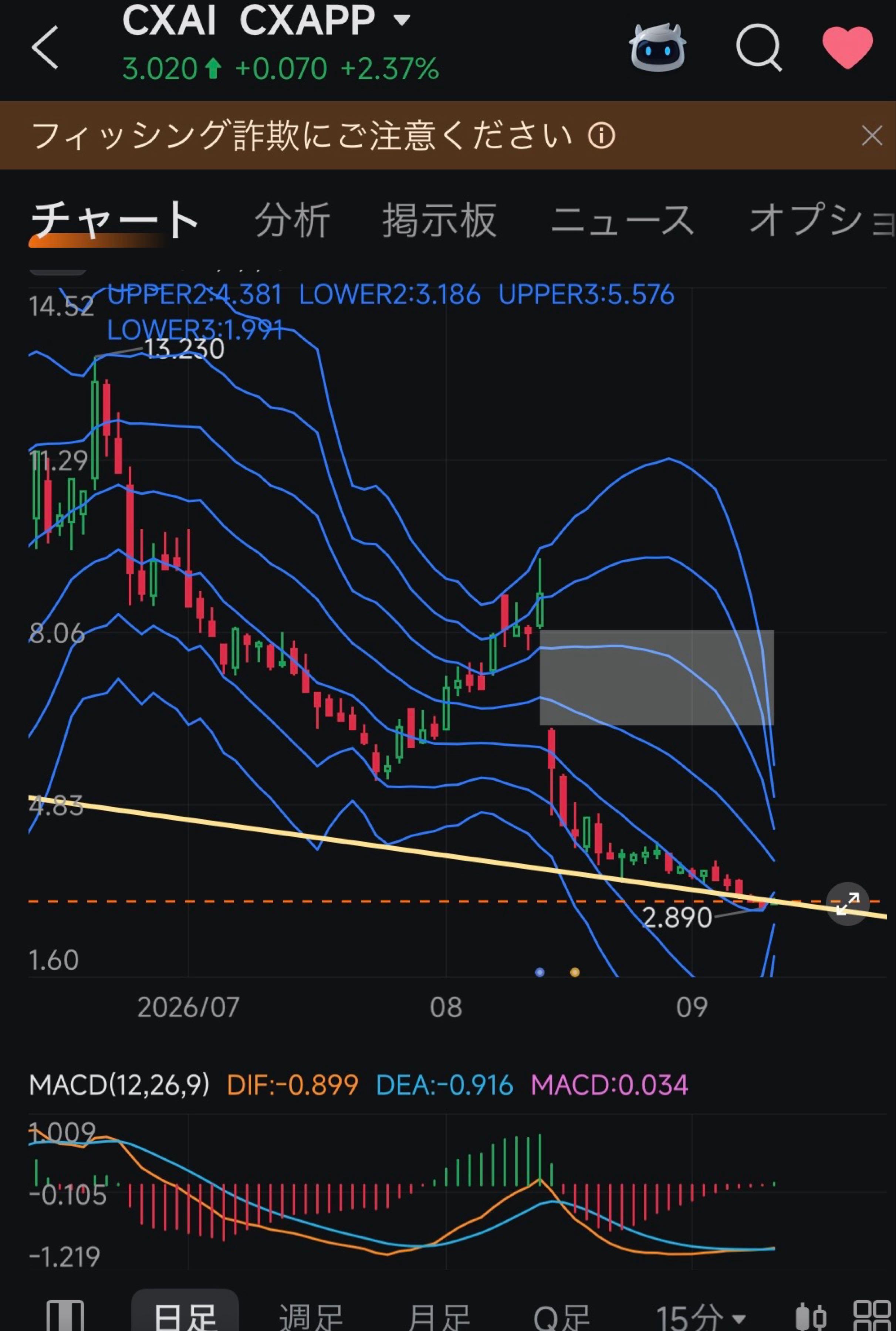This screenshot has height=1331, width=896.
Task: Tap the +0.070 price change
Action: [281, 68]
